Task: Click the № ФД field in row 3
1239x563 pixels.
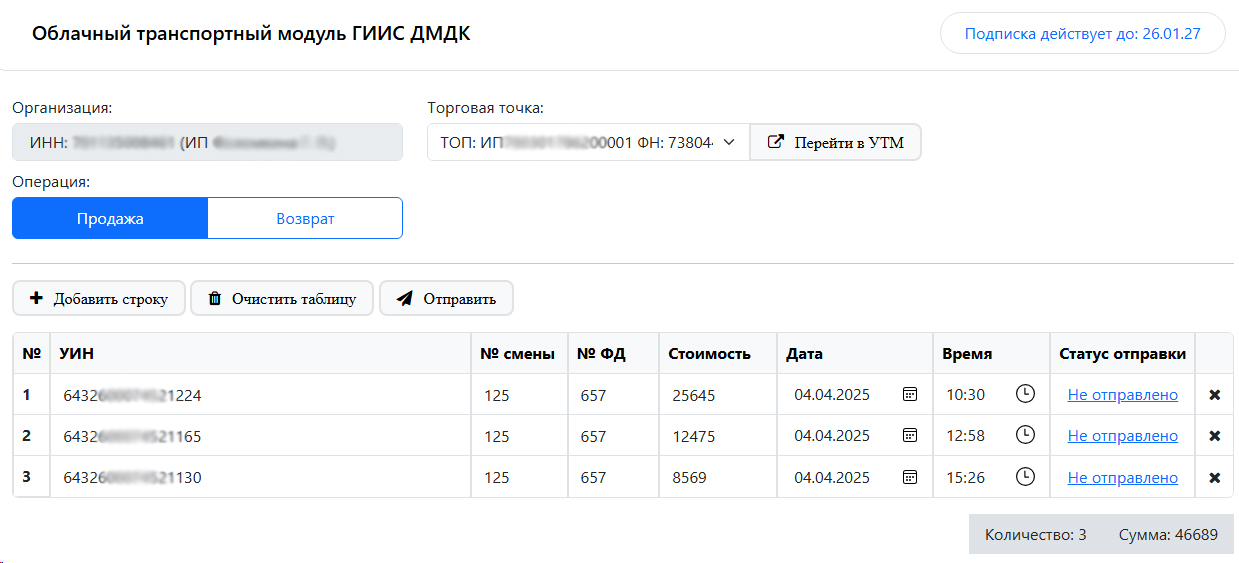Action: [612, 477]
